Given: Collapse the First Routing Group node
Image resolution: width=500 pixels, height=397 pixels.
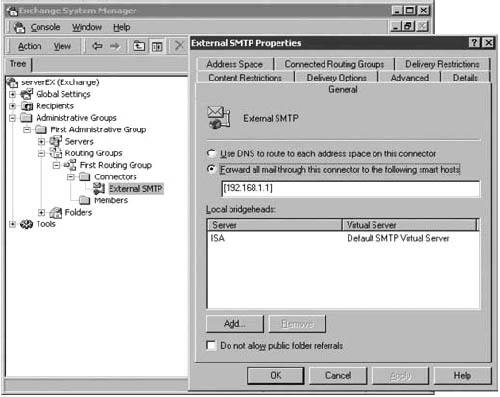Looking at the screenshot, I should click(56, 165).
